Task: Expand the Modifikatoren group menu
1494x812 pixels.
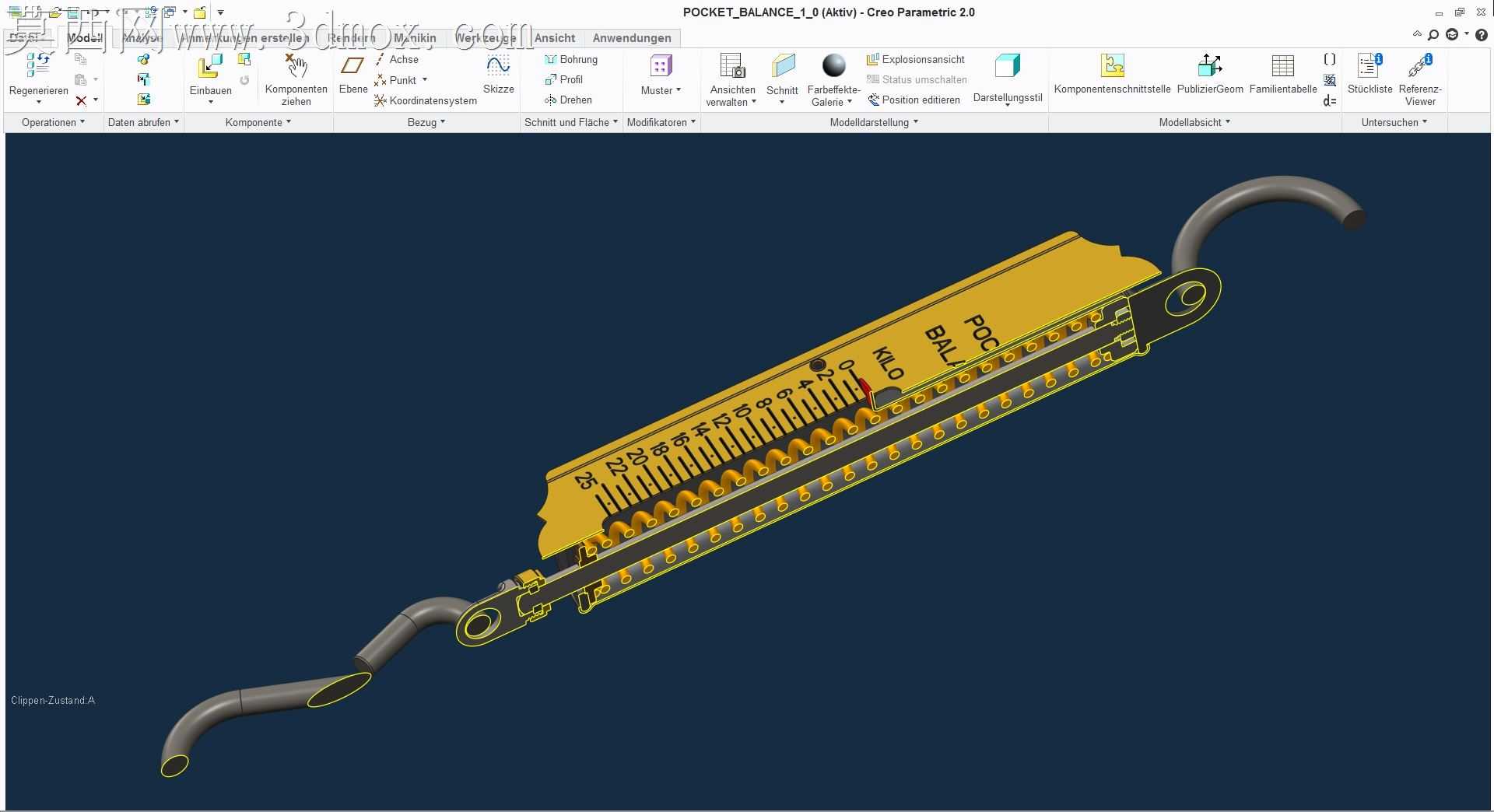Action: 661,122
